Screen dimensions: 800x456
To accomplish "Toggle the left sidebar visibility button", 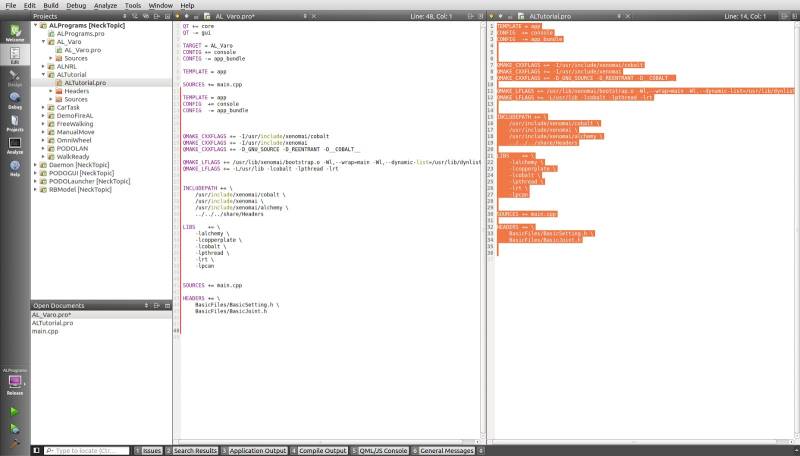I will [36, 450].
